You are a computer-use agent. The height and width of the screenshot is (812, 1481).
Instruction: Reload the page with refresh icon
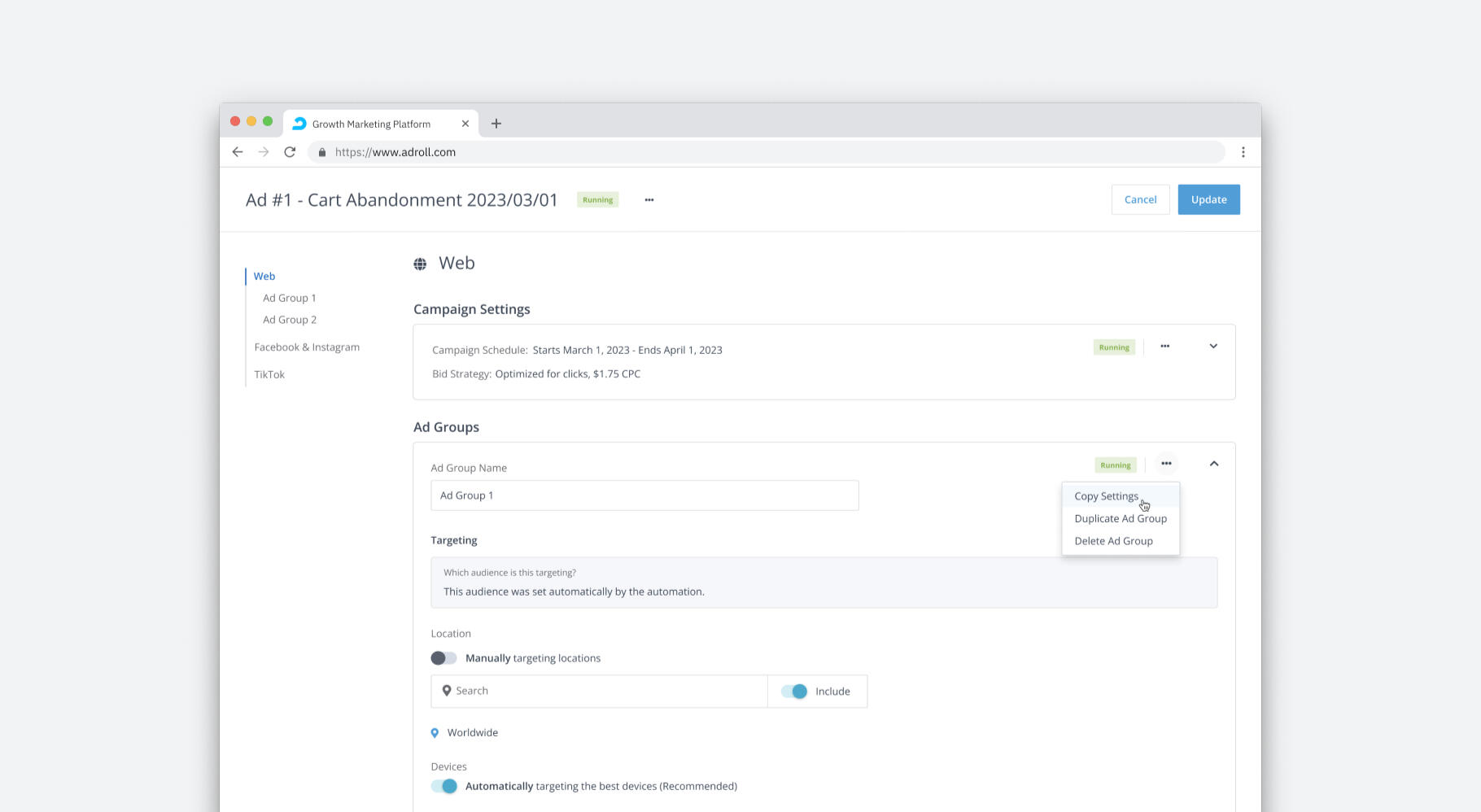pos(290,152)
